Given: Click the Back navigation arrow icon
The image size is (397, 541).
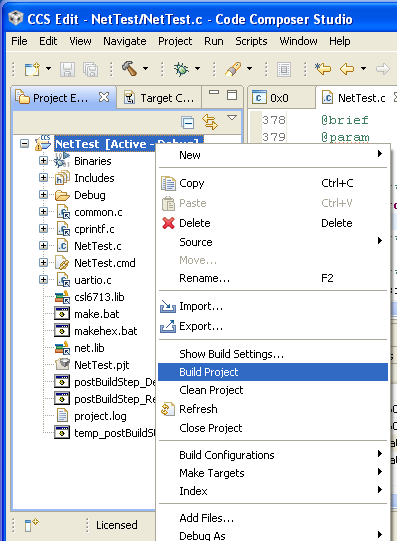Looking at the screenshot, I should [347, 69].
